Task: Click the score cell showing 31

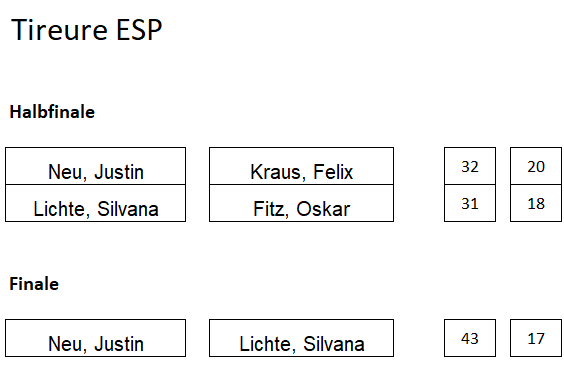Action: tap(470, 203)
